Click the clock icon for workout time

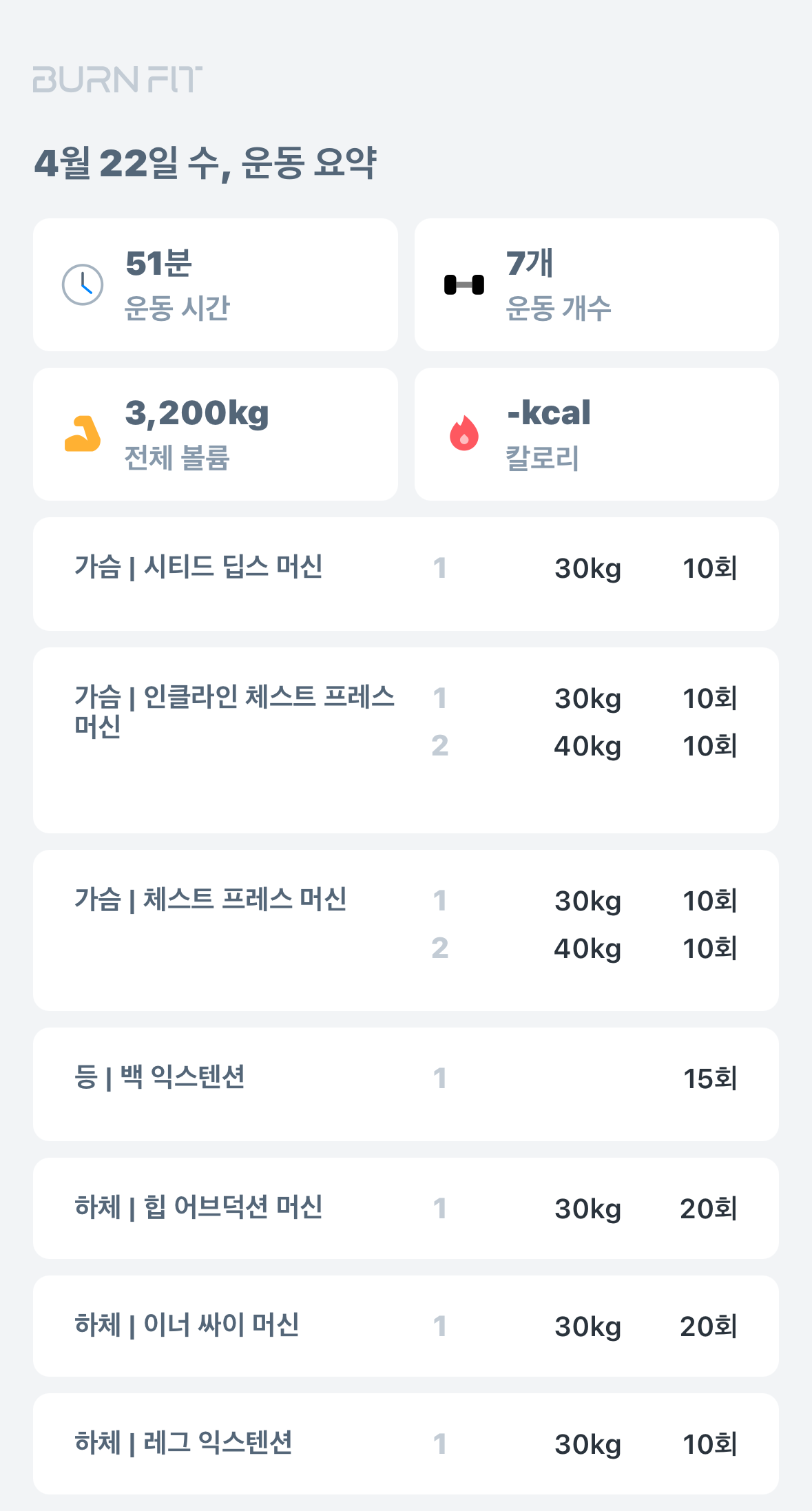pyautogui.click(x=83, y=284)
